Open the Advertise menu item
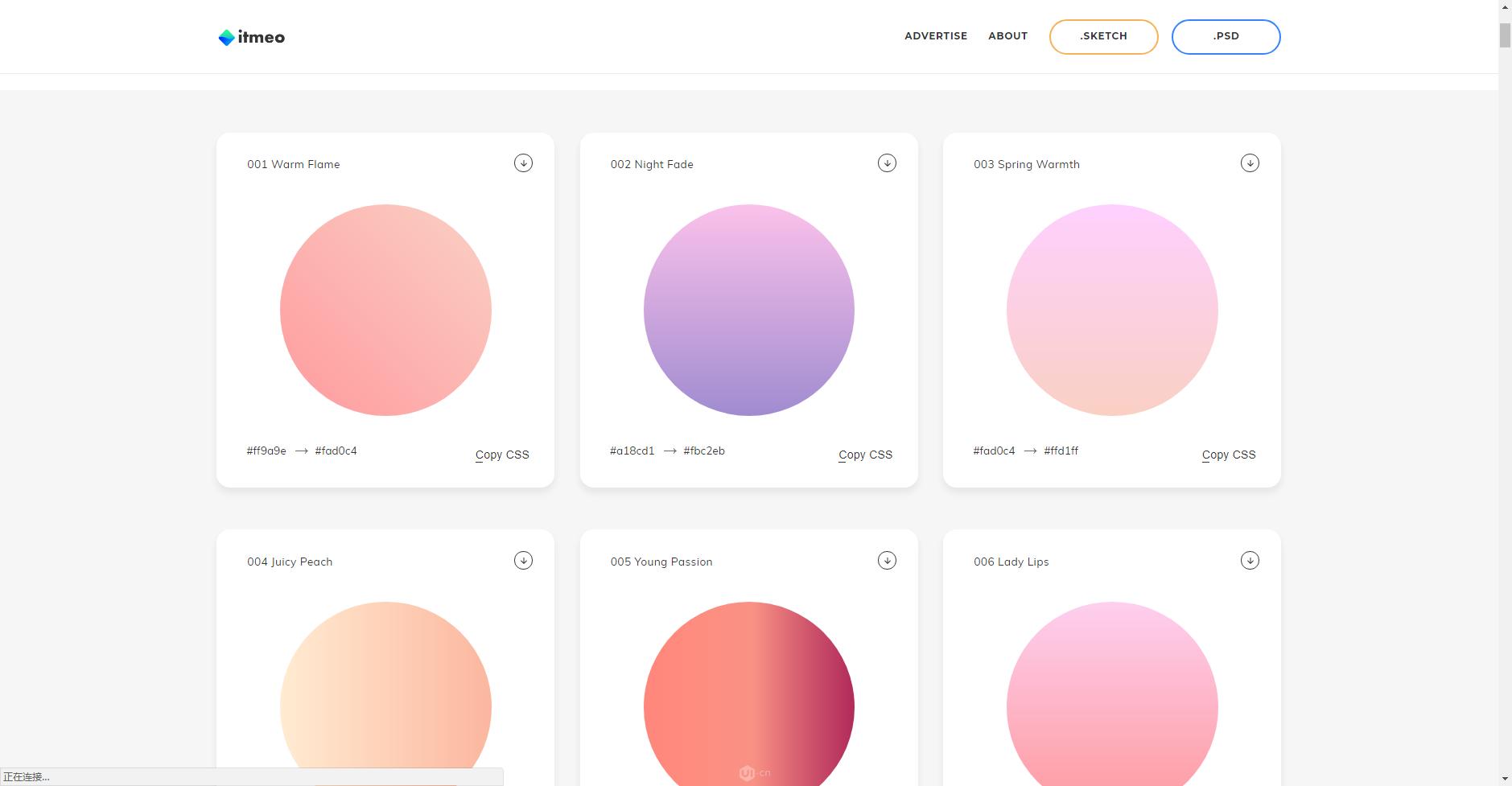Image resolution: width=1512 pixels, height=786 pixels. 935,36
